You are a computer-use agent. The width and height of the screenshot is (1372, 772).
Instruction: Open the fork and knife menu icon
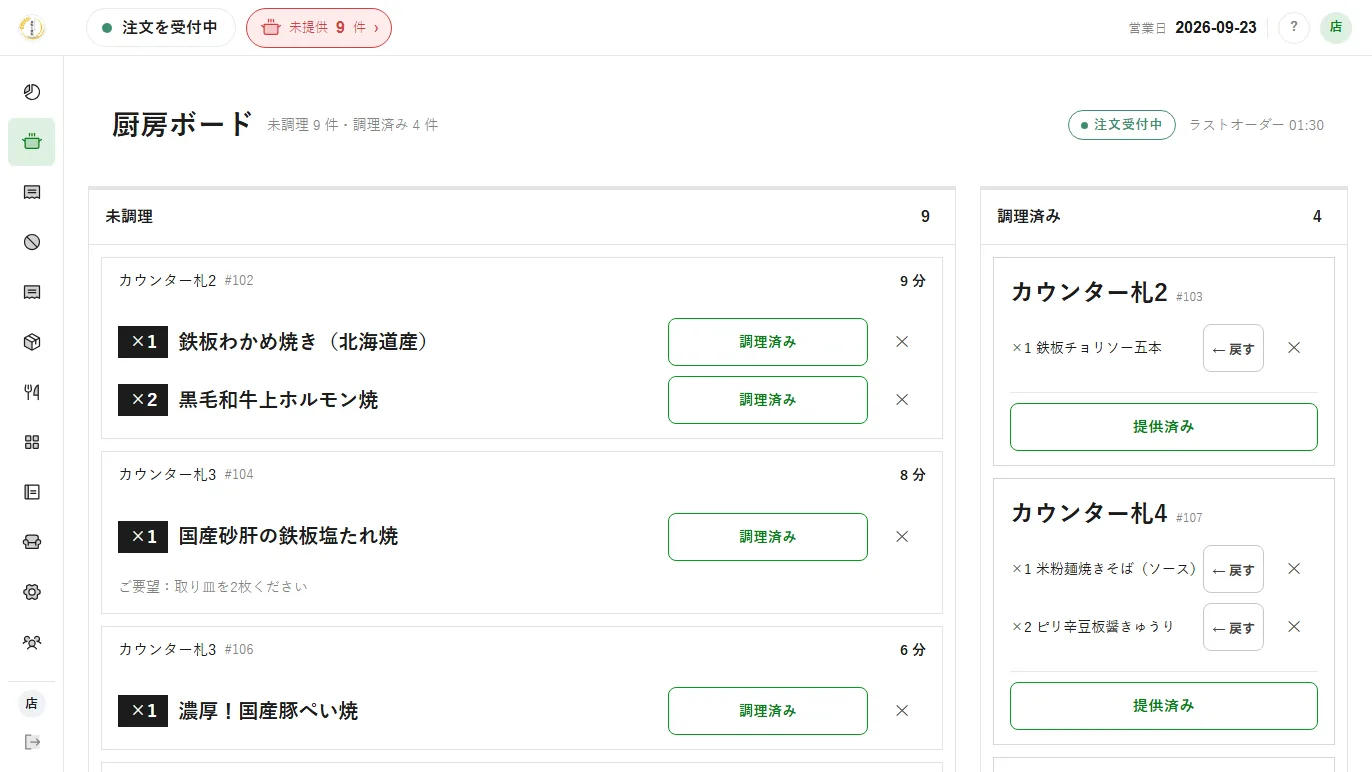pyautogui.click(x=32, y=392)
